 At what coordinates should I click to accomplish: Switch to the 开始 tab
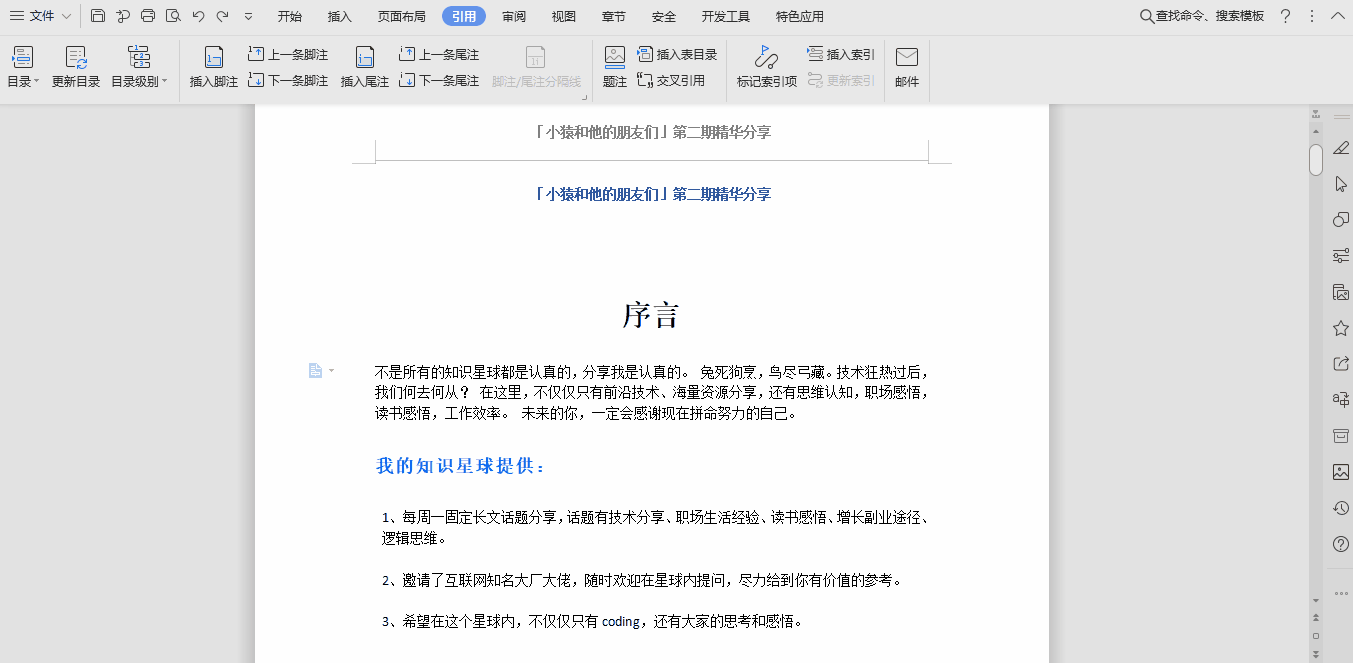coord(290,16)
